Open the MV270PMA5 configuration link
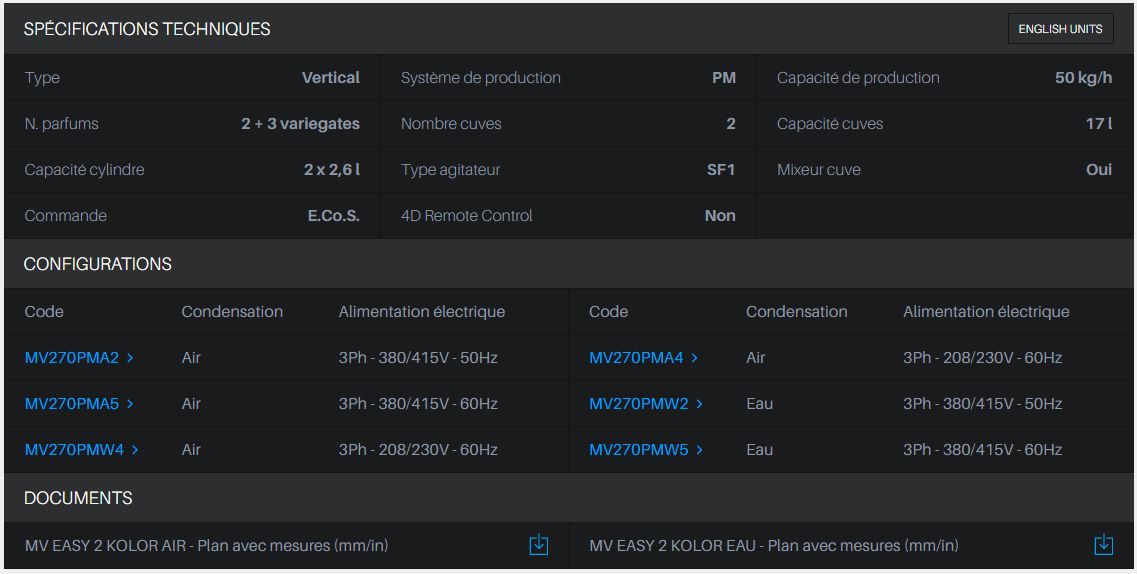Image resolution: width=1137 pixels, height=574 pixels. (x=71, y=404)
